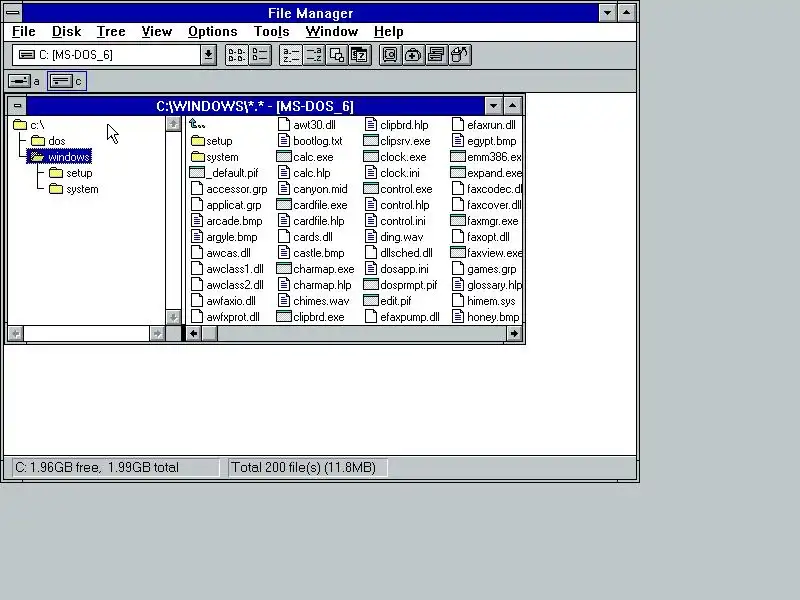Launch Undelete tool (trash can icon)
This screenshot has height=600, width=800.
pyautogui.click(x=459, y=55)
